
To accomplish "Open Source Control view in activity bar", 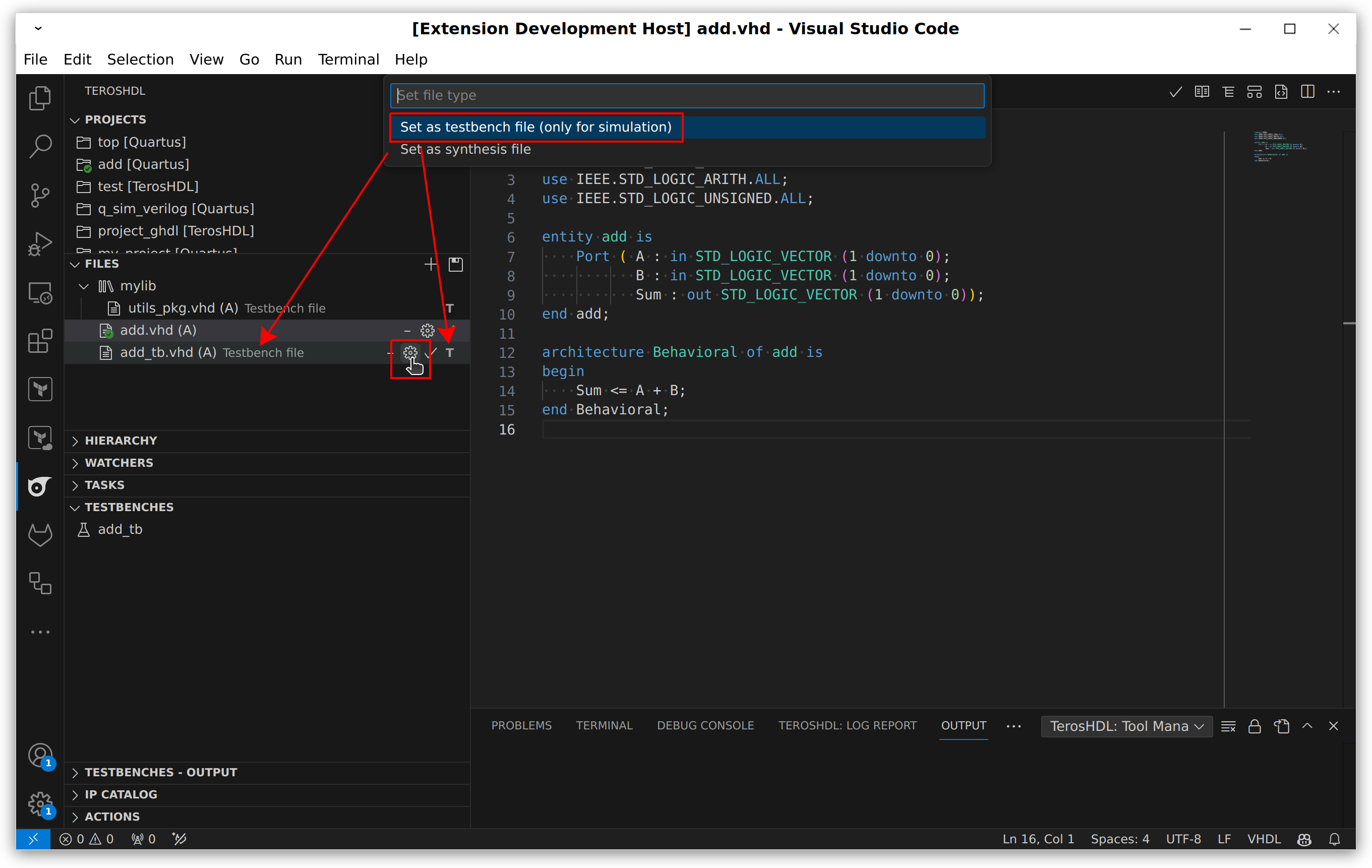I will [40, 196].
